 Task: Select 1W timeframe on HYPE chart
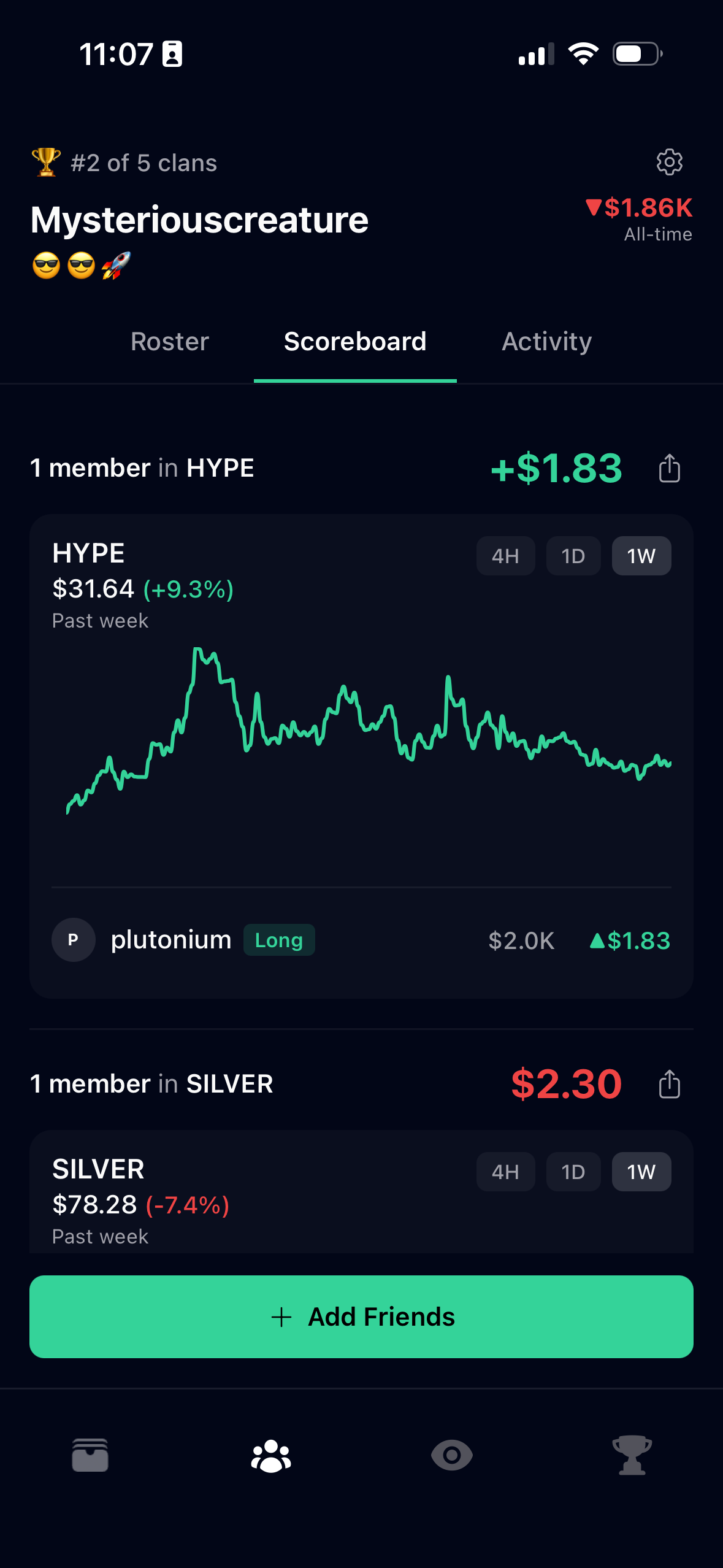[641, 556]
